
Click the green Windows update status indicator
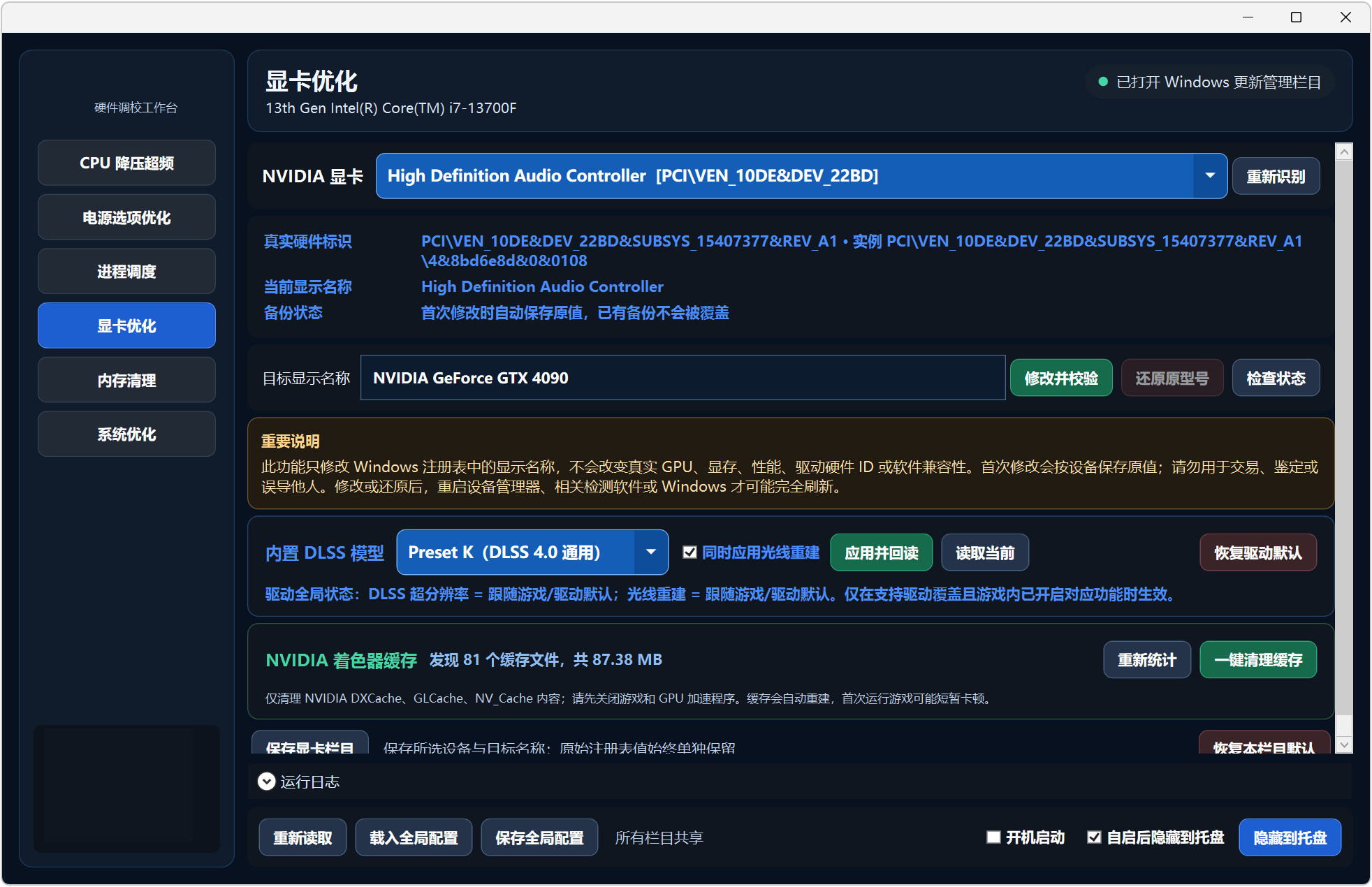click(1103, 82)
